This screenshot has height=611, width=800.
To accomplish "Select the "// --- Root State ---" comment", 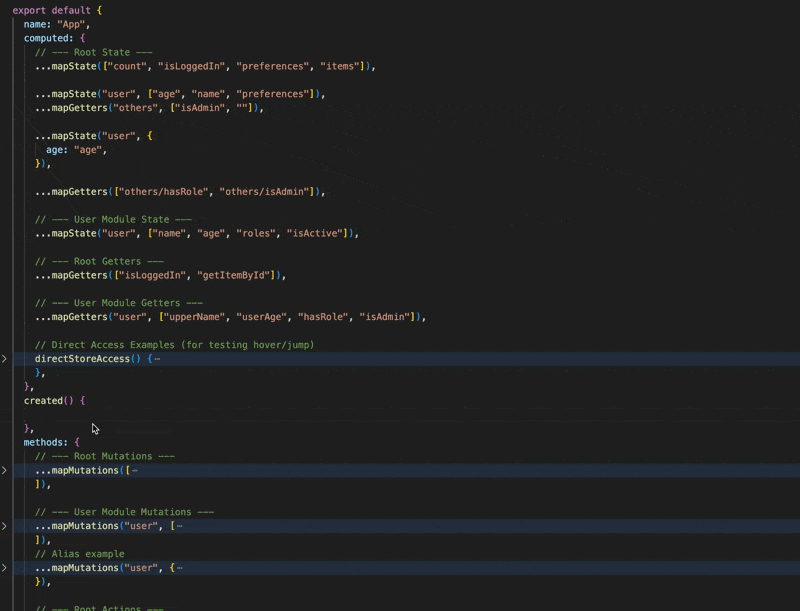I will coord(94,52).
